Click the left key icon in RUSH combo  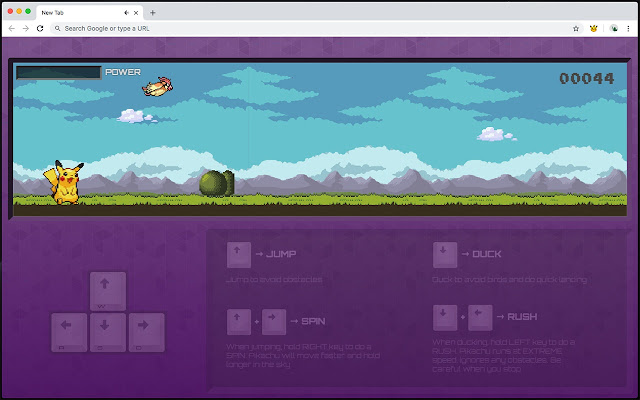pyautogui.click(x=480, y=318)
